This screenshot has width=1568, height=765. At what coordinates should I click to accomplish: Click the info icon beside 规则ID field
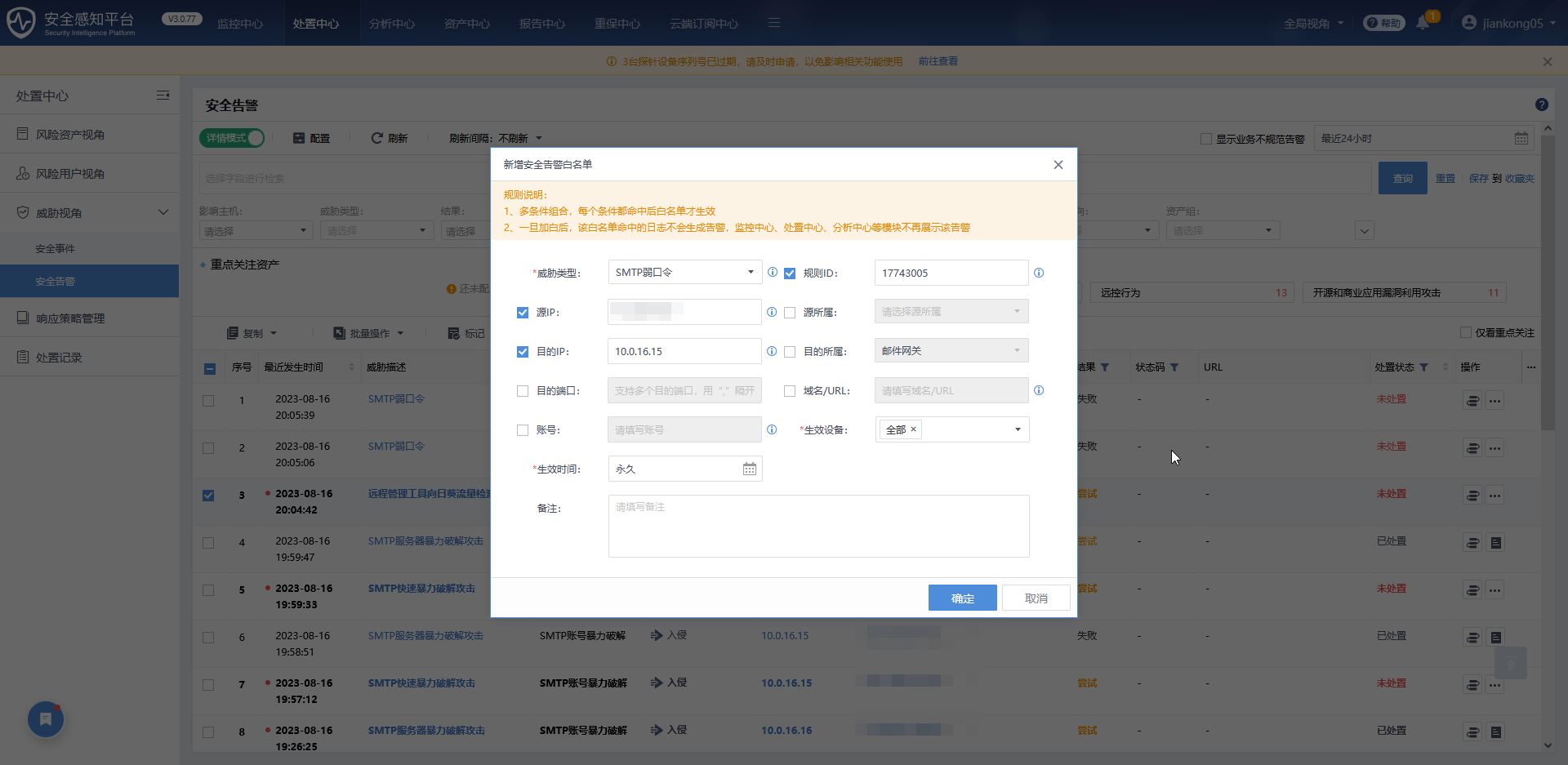[1039, 273]
